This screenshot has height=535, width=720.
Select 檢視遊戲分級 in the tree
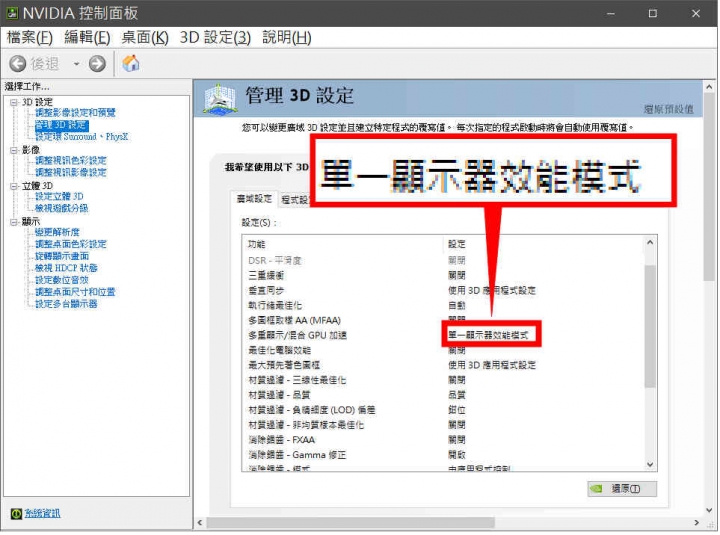tap(62, 208)
